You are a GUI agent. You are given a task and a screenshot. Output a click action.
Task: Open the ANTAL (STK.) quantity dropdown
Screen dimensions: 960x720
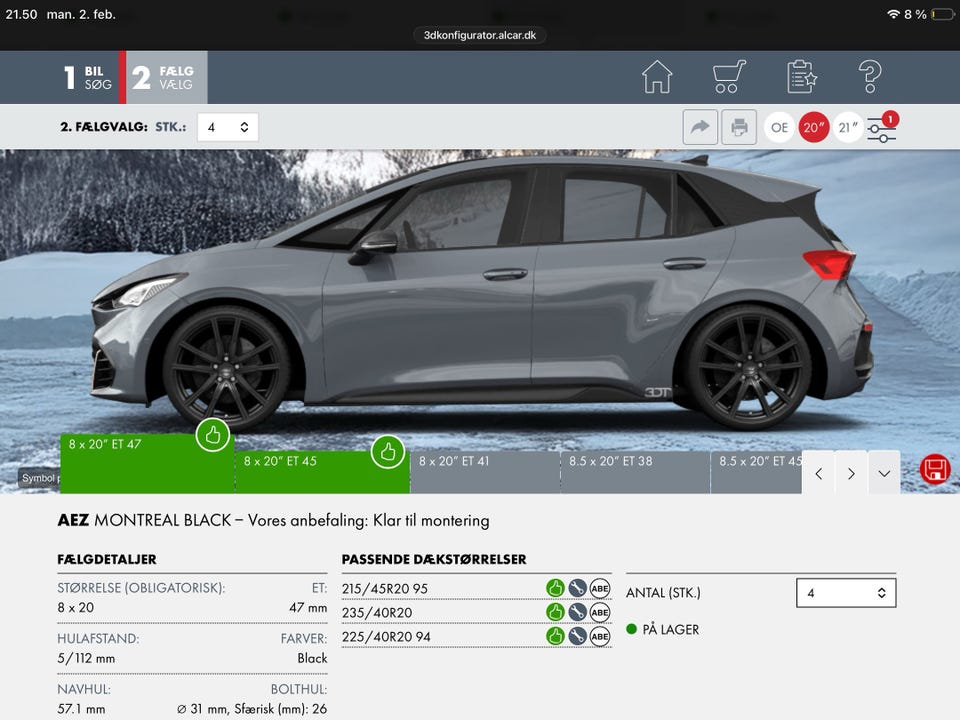tap(846, 593)
